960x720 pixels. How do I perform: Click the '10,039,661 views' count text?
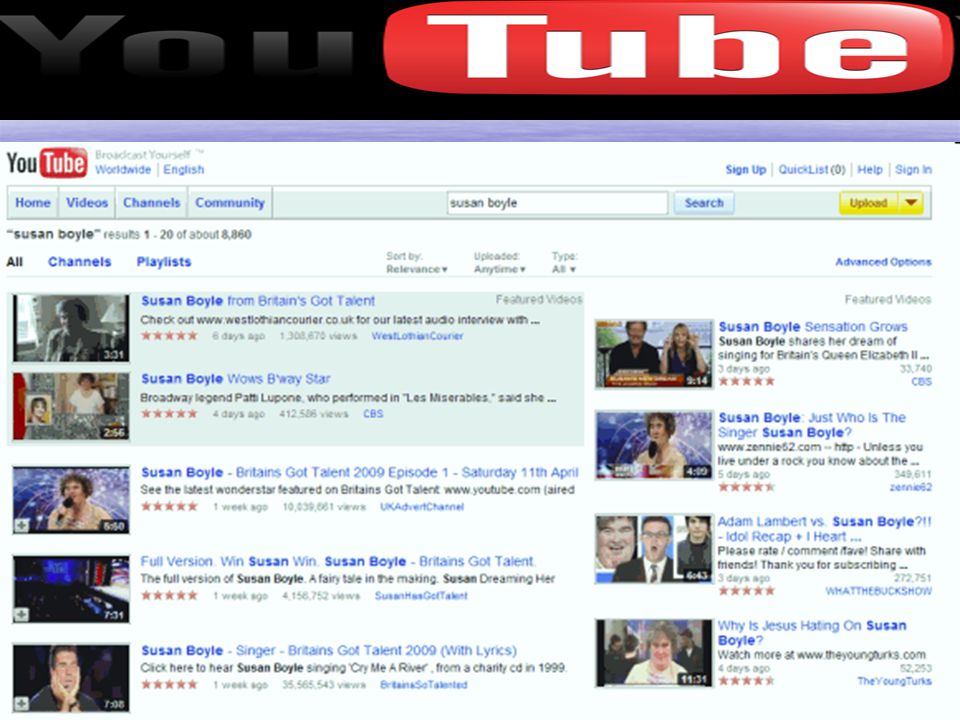(x=324, y=507)
